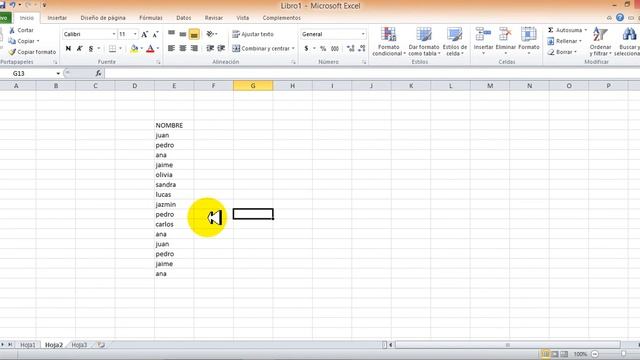Click Rellenar fill button
640x360 pixels.
pyautogui.click(x=563, y=41)
